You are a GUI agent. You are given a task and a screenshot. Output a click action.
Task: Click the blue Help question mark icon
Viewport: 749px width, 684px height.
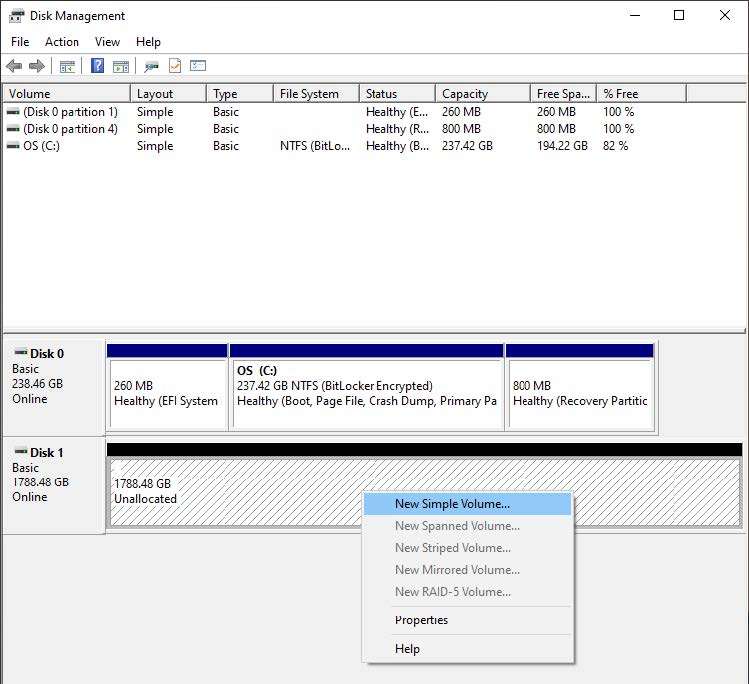(97, 66)
